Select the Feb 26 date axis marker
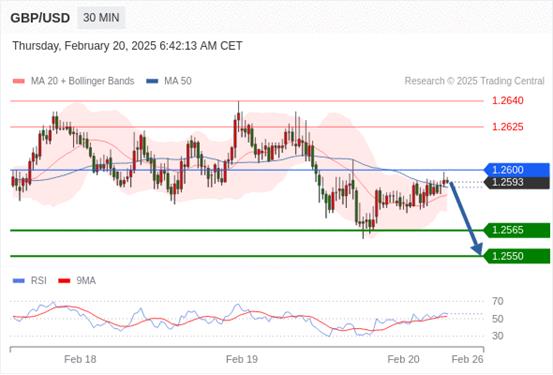 pyautogui.click(x=467, y=359)
